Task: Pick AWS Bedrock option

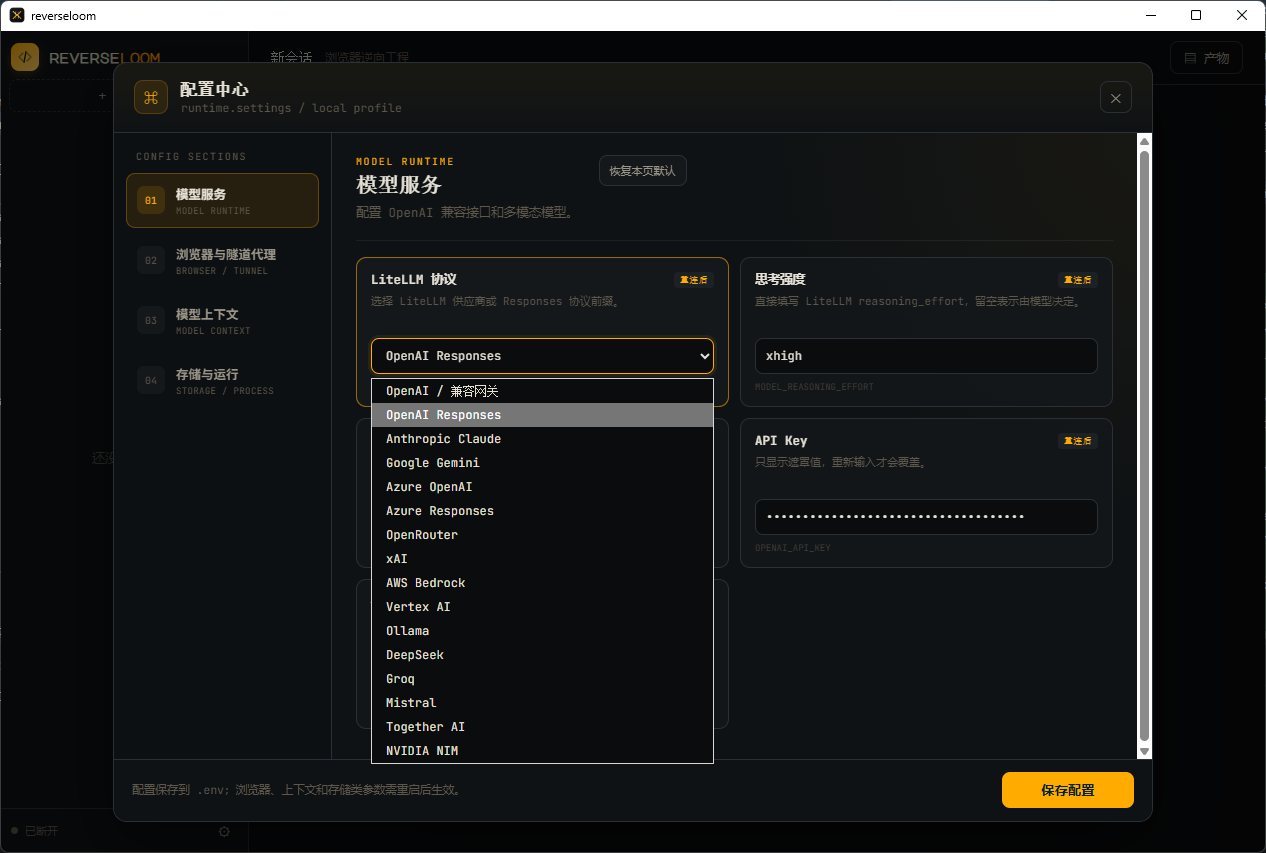Action: [542, 583]
